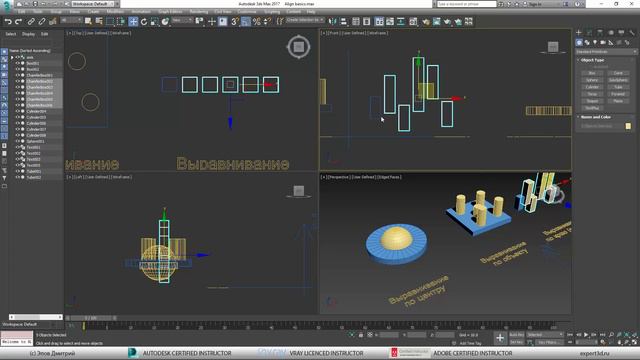Image resolution: width=640 pixels, height=360 pixels.
Task: Open the Workspace Default dropdown in title bar
Action: [94, 4]
